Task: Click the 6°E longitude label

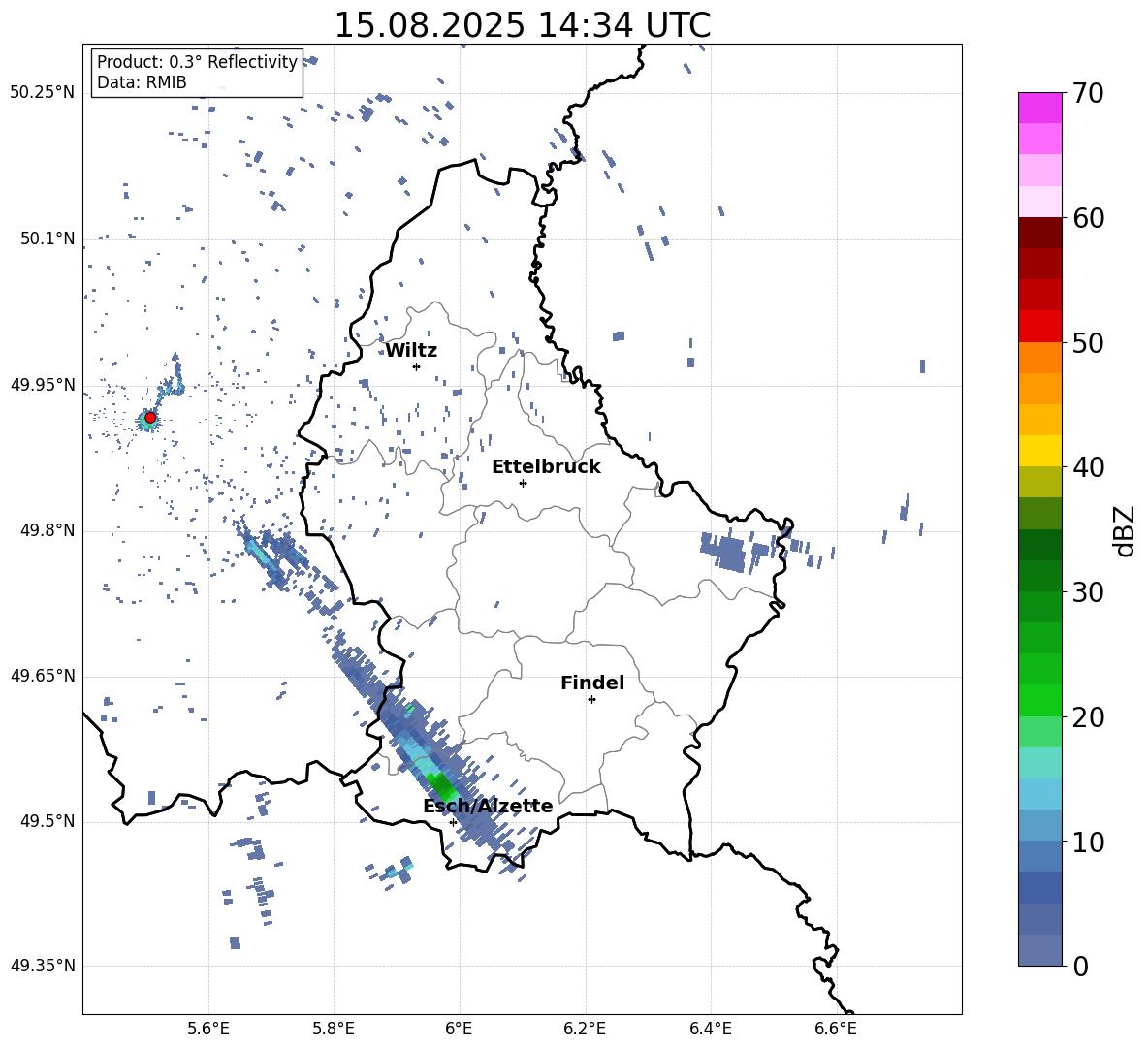Action: (x=459, y=1029)
